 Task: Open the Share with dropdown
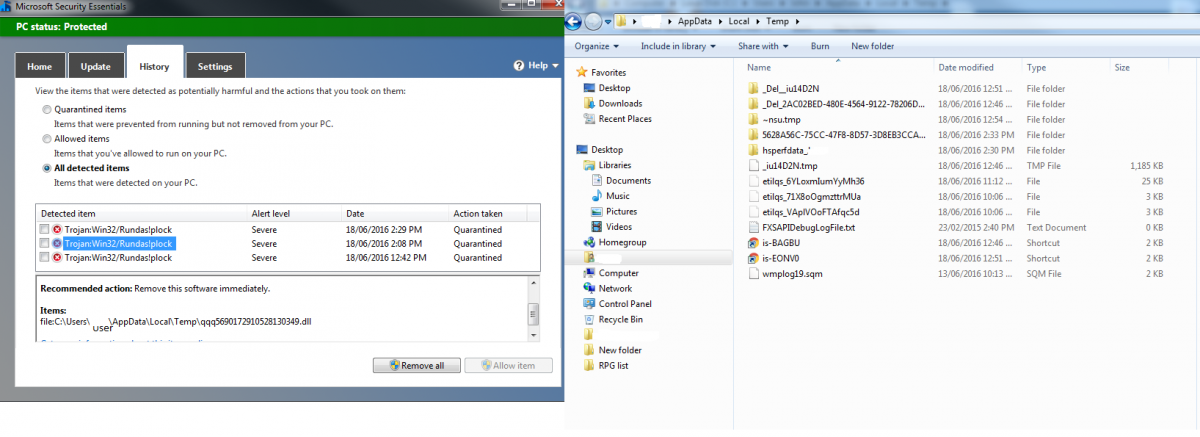point(763,46)
